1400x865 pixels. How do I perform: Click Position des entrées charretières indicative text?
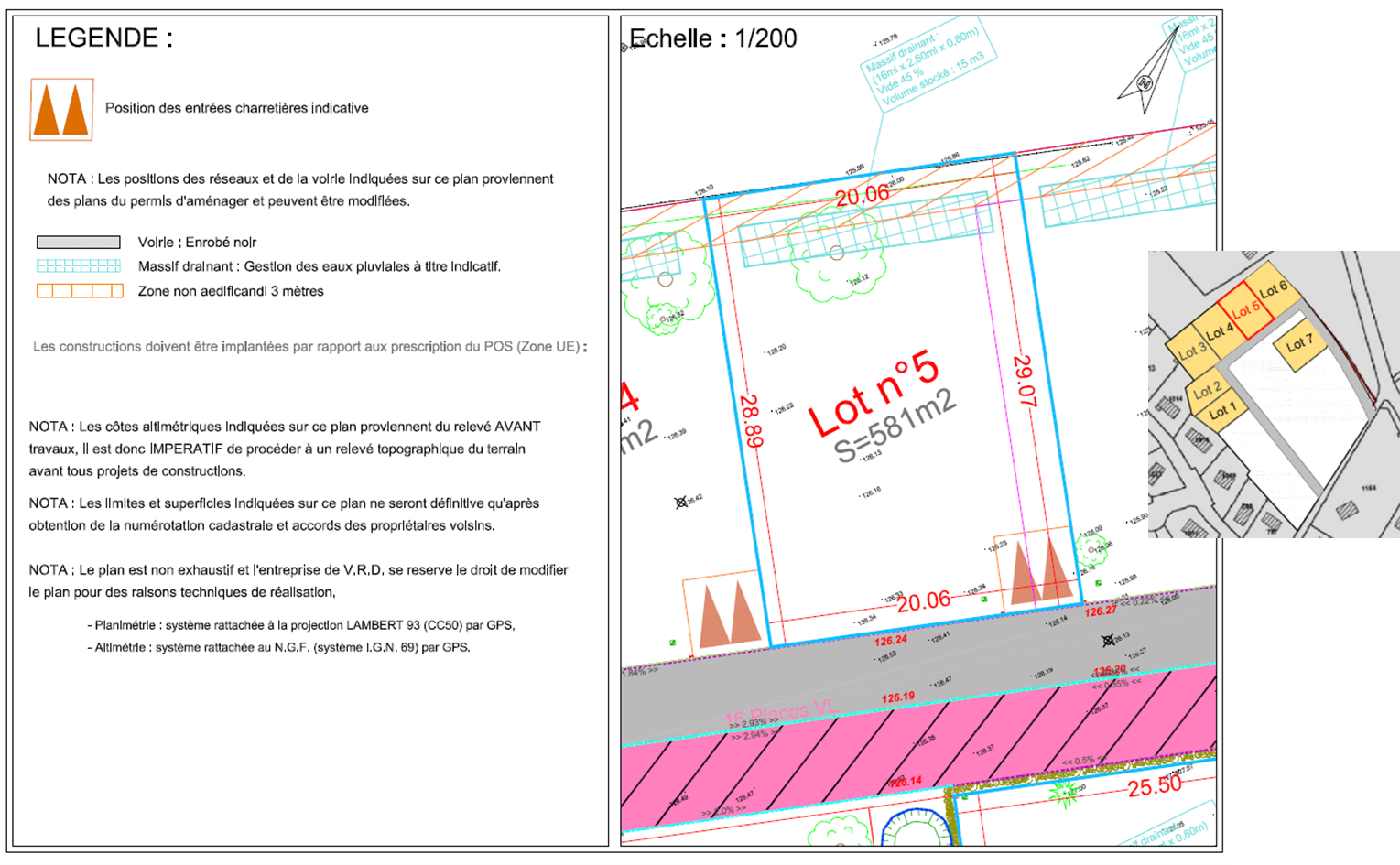pos(237,108)
